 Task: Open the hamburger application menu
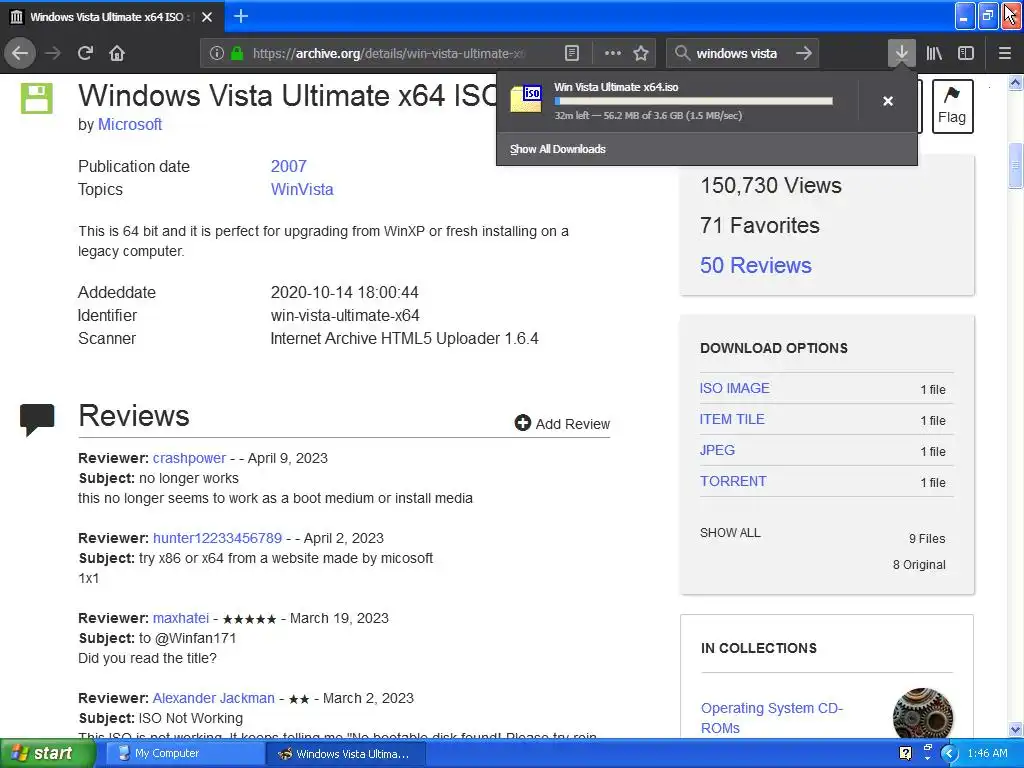[1005, 54]
